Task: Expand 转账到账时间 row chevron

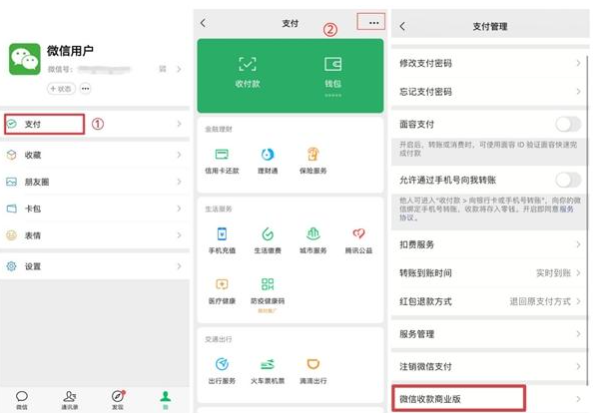Action: click(578, 273)
